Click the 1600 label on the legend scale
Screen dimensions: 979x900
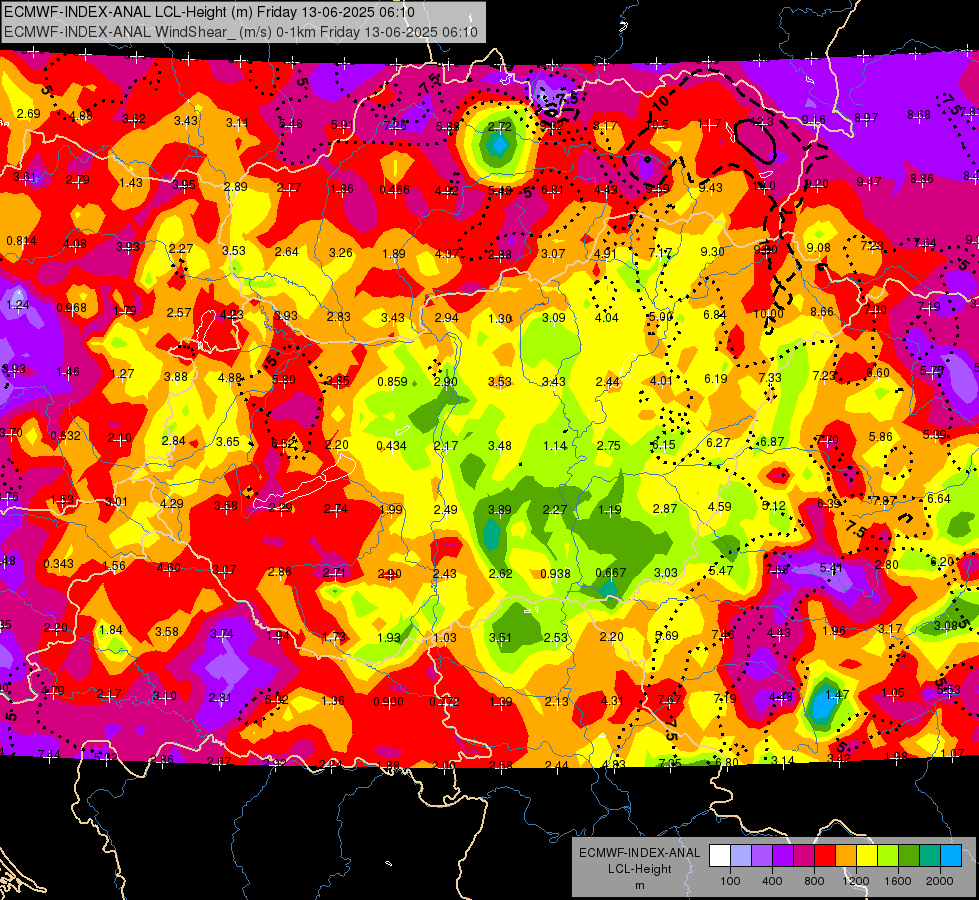[x=898, y=881]
